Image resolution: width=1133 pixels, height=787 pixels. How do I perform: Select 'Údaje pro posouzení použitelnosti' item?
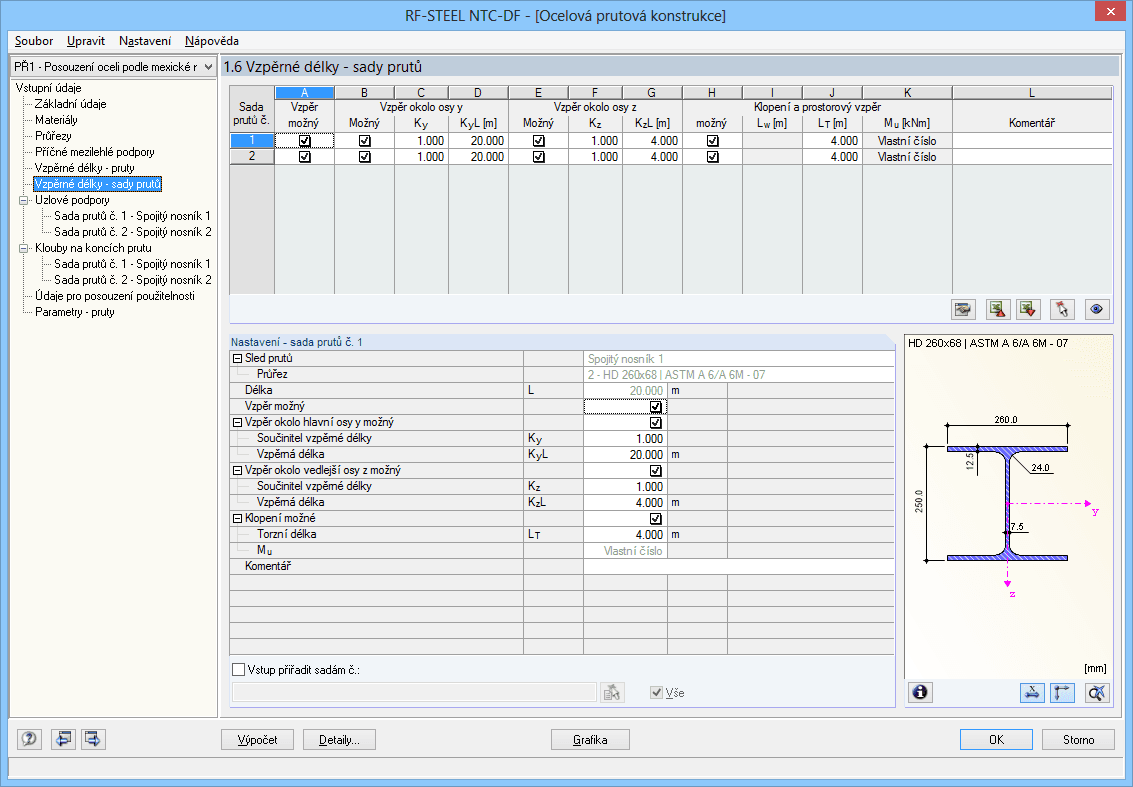pos(115,296)
